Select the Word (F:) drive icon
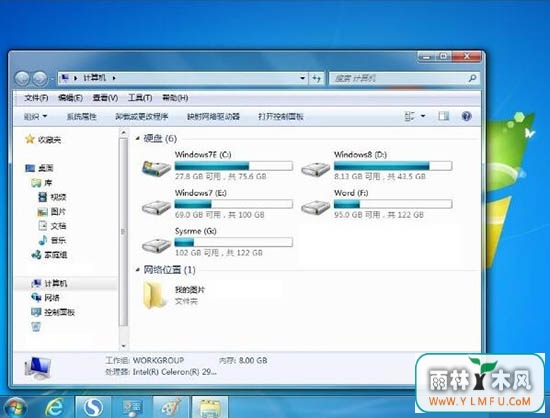Viewport: 550px width, 418px height. click(x=315, y=207)
